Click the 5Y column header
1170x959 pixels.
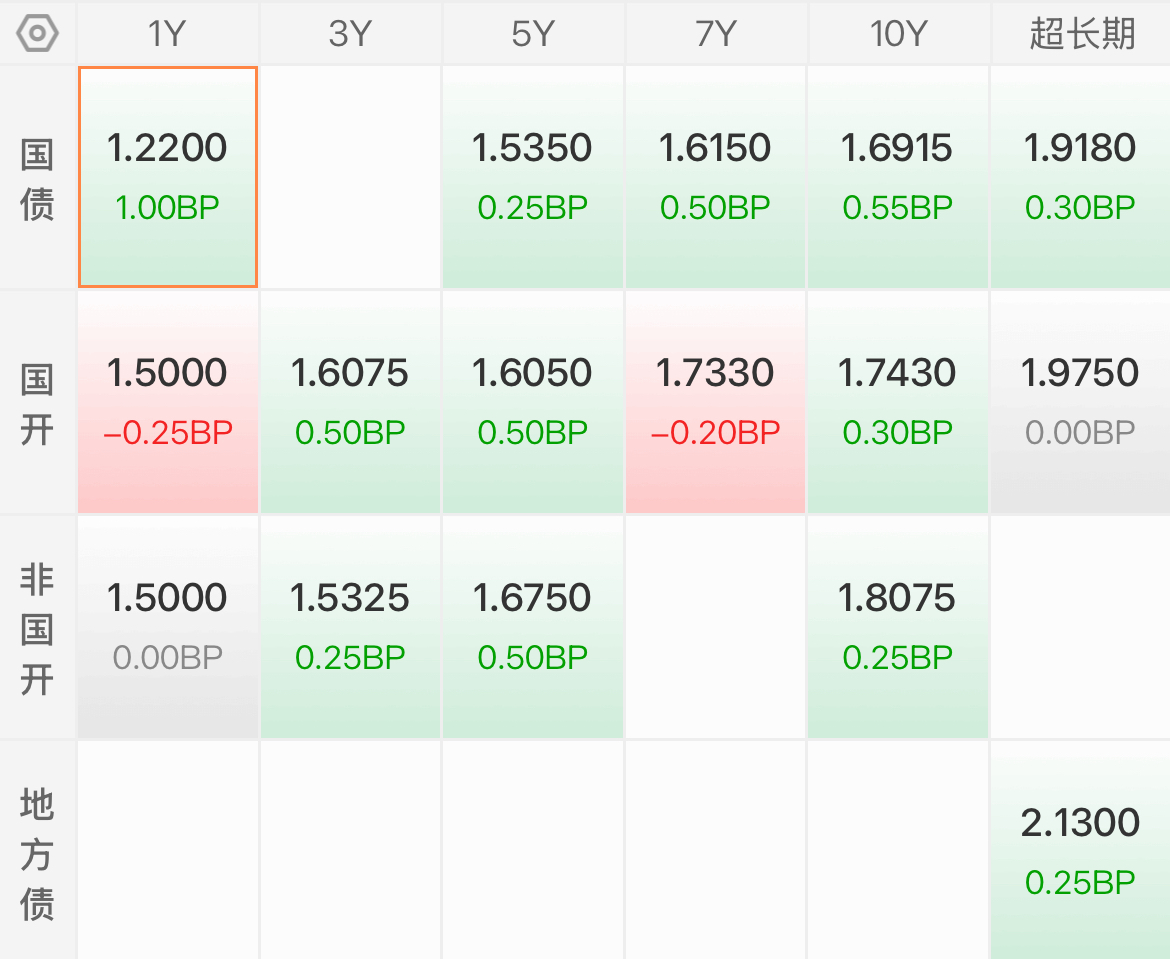click(x=532, y=33)
